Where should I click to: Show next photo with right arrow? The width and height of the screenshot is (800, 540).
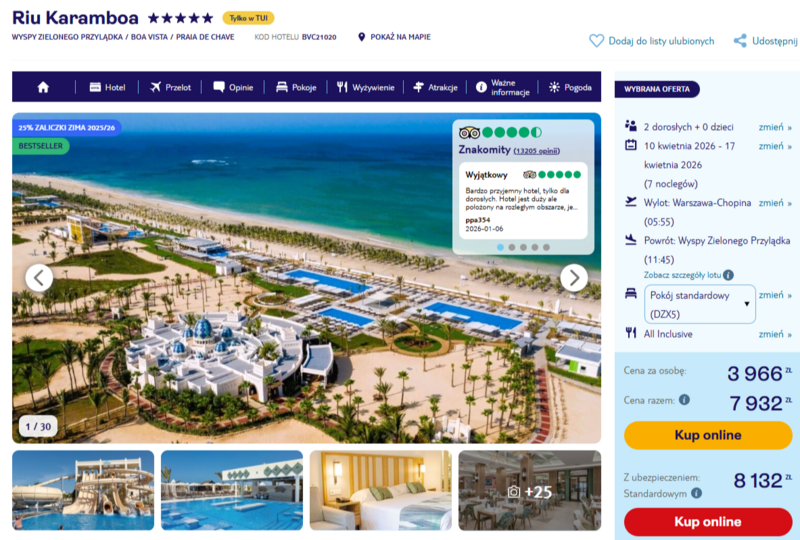pos(573,278)
